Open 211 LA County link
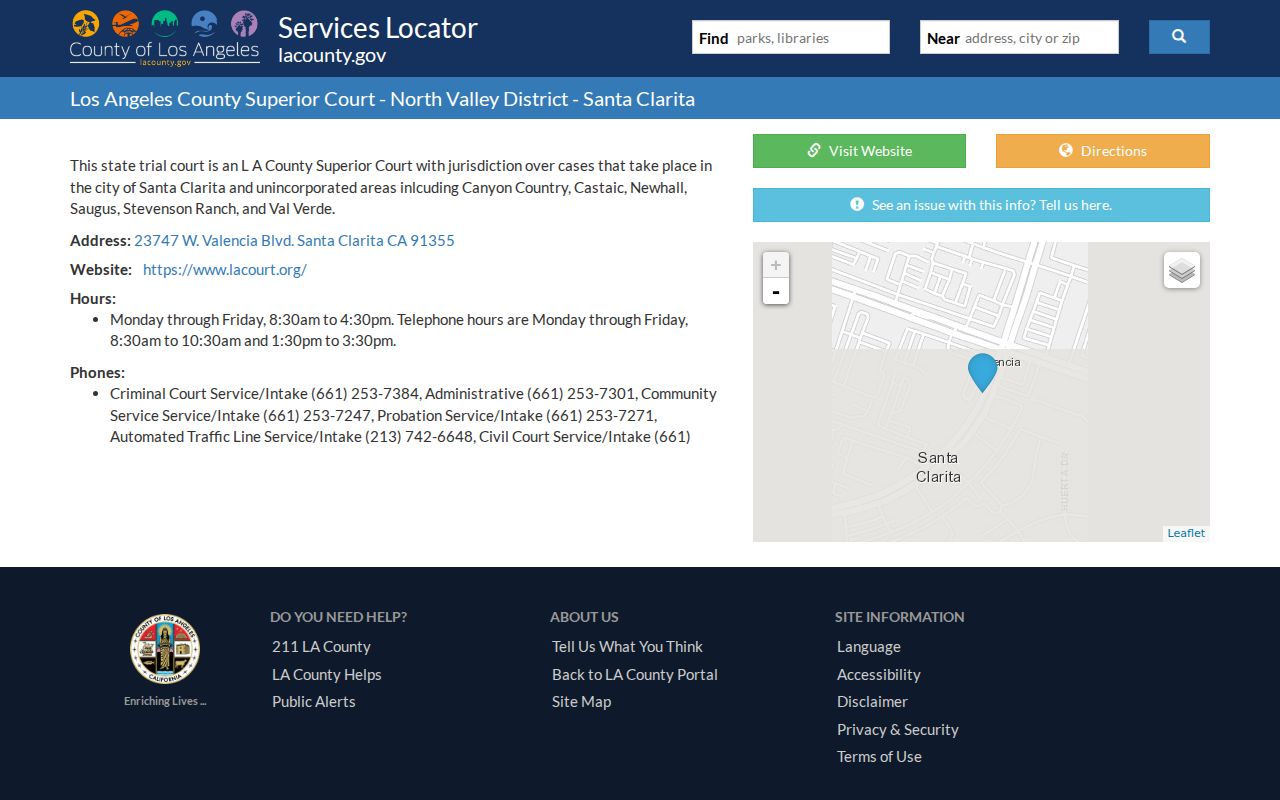 coord(321,647)
